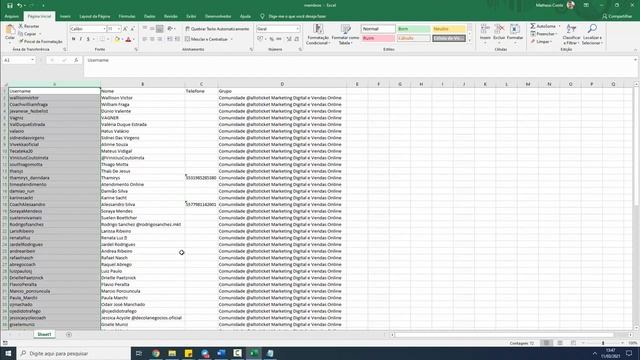
Task: Toggle bold formatting
Action: 73,39
